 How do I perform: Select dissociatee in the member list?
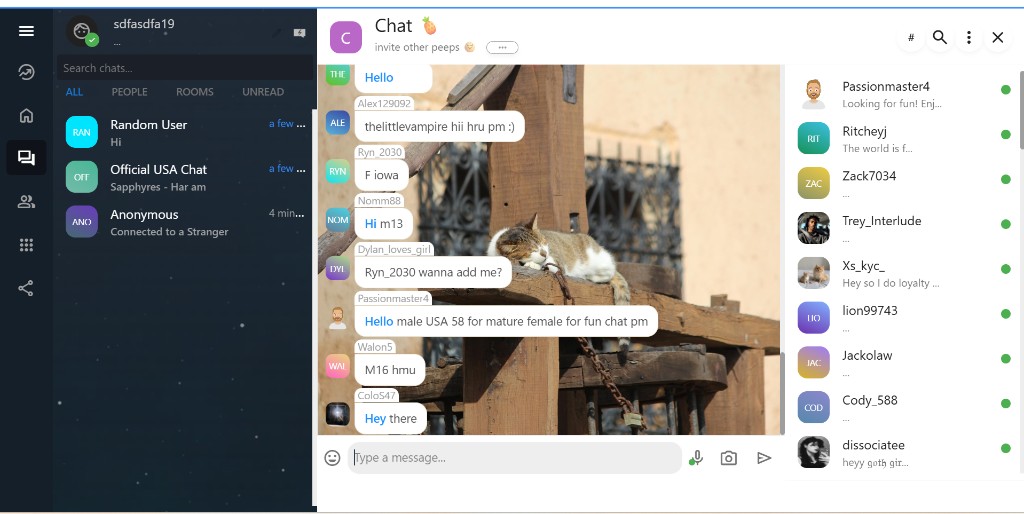903,453
